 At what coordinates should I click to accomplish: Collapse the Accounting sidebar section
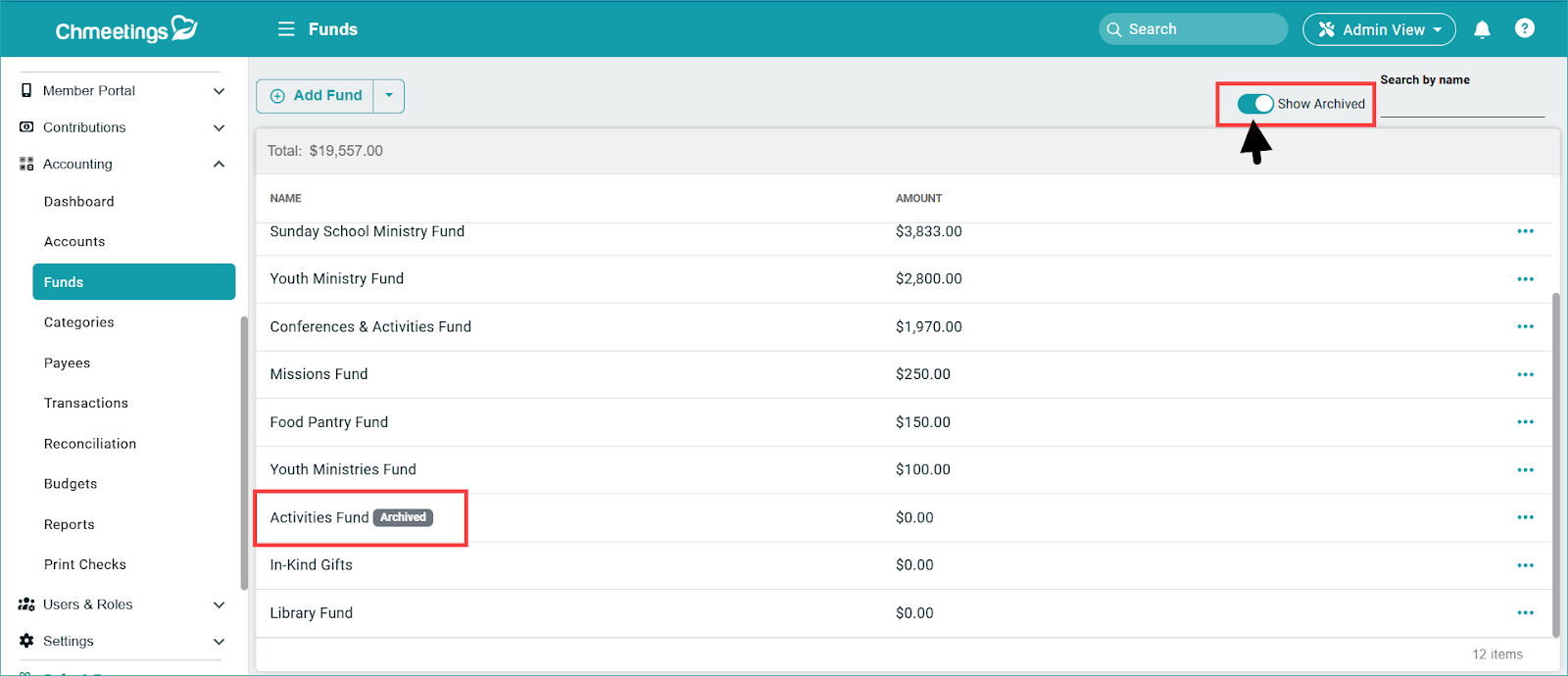219,165
